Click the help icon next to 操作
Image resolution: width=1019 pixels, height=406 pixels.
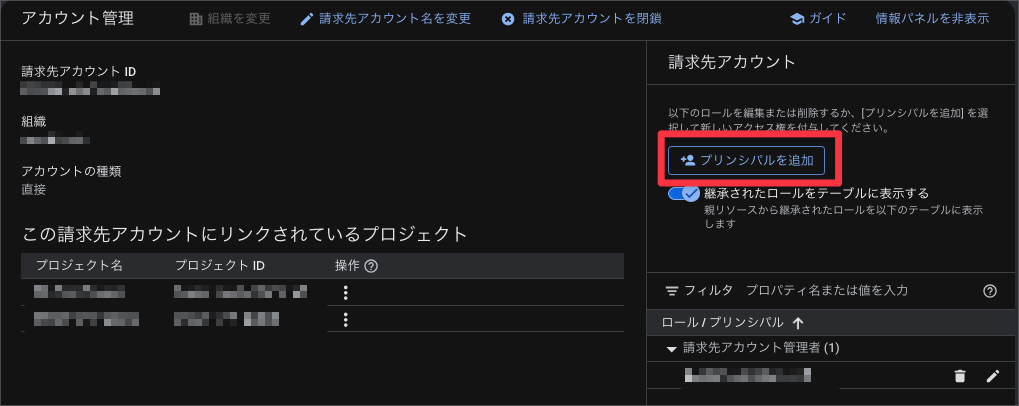click(x=372, y=266)
